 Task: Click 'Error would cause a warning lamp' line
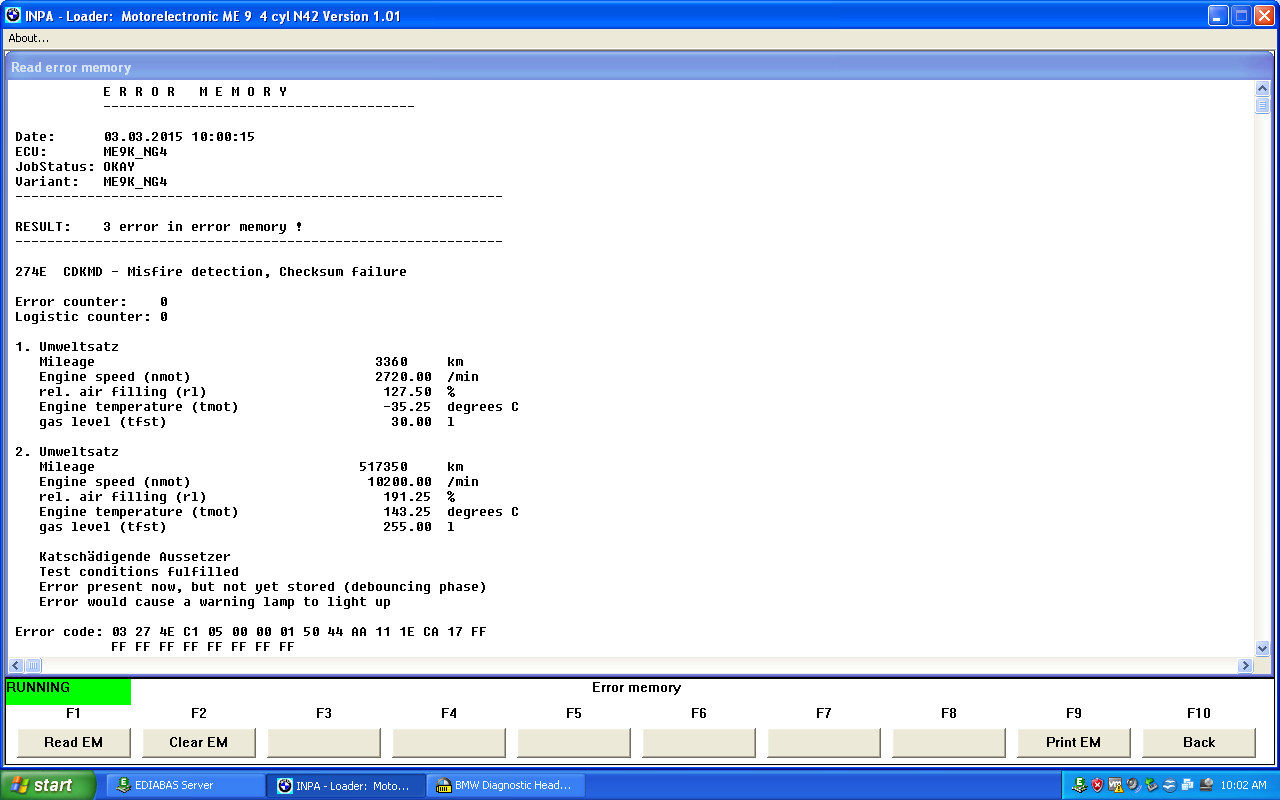point(215,601)
